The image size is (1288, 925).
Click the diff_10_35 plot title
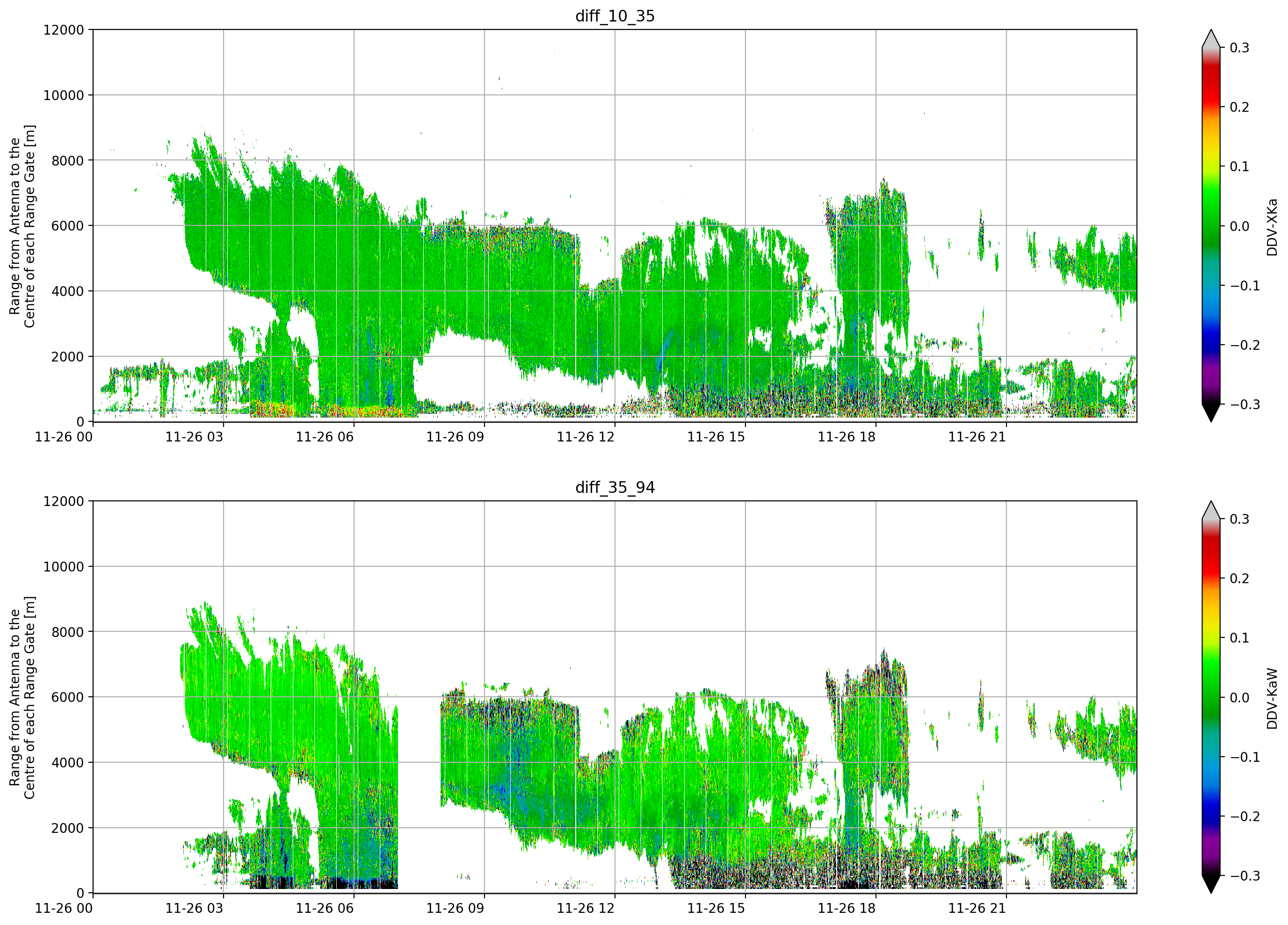click(x=615, y=16)
